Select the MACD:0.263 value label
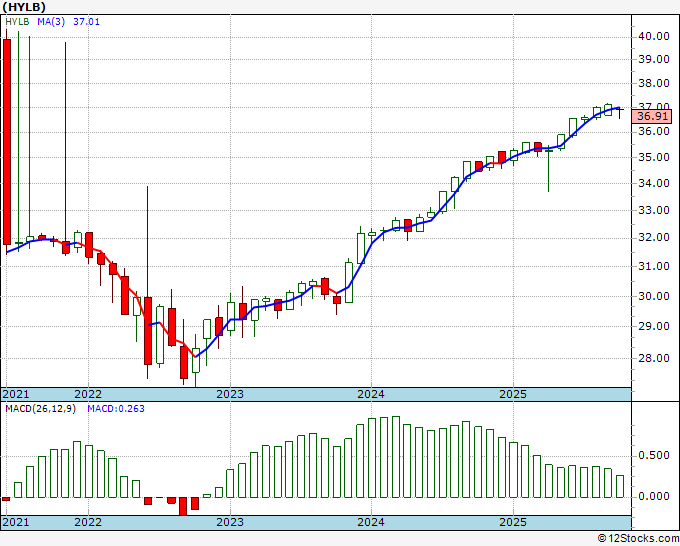The height and width of the screenshot is (546, 680). (x=116, y=409)
